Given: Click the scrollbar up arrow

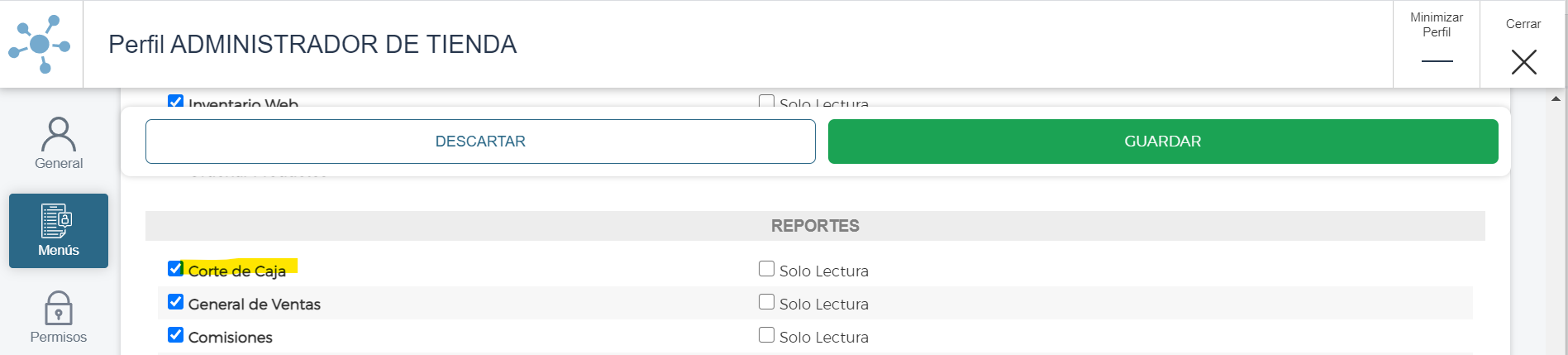Looking at the screenshot, I should pyautogui.click(x=1556, y=98).
